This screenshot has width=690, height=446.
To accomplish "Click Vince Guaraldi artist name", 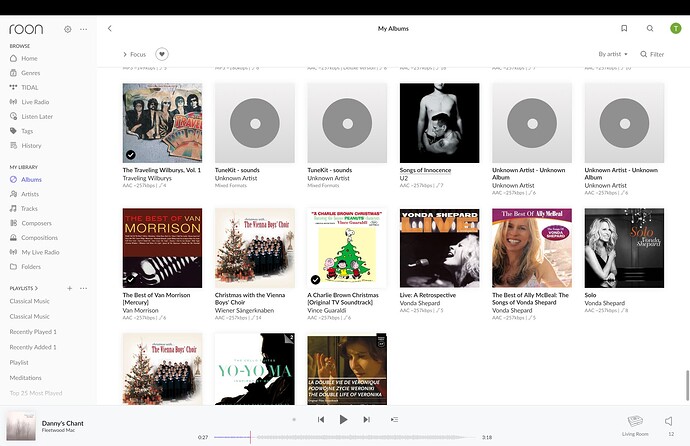I will pyautogui.click(x=325, y=311).
